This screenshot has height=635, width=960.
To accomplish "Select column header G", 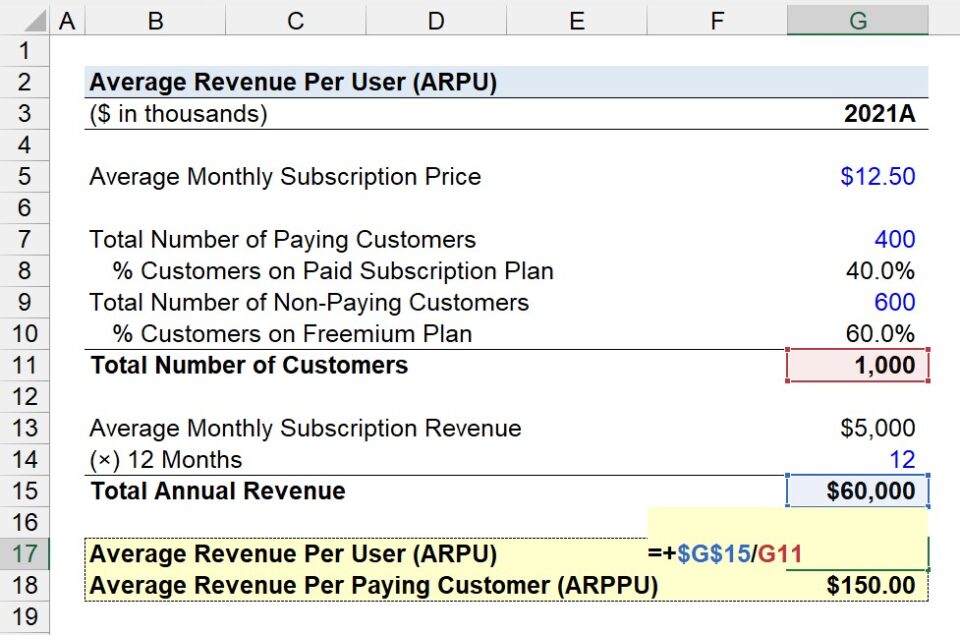I will [857, 17].
